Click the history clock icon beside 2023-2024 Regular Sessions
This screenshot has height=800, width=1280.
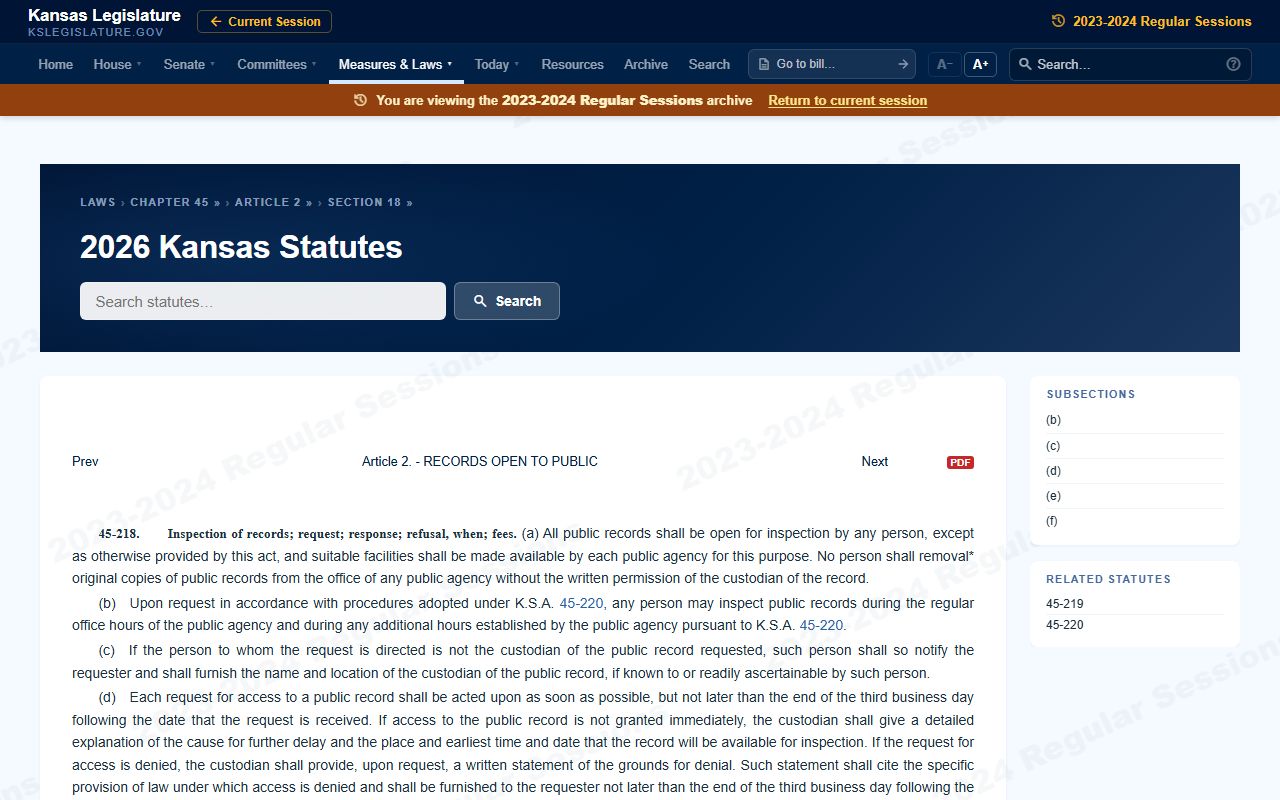pyautogui.click(x=1058, y=21)
